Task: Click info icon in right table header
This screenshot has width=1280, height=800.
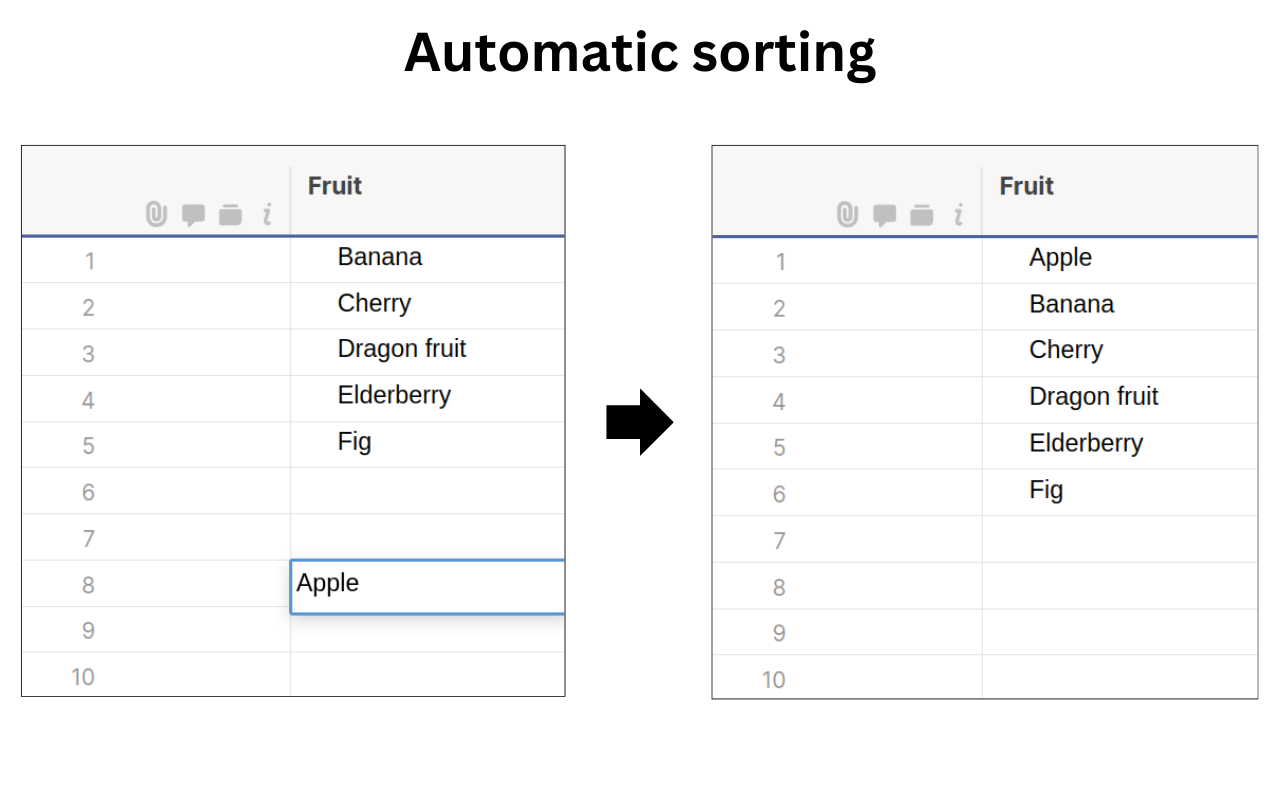Action: [x=958, y=214]
